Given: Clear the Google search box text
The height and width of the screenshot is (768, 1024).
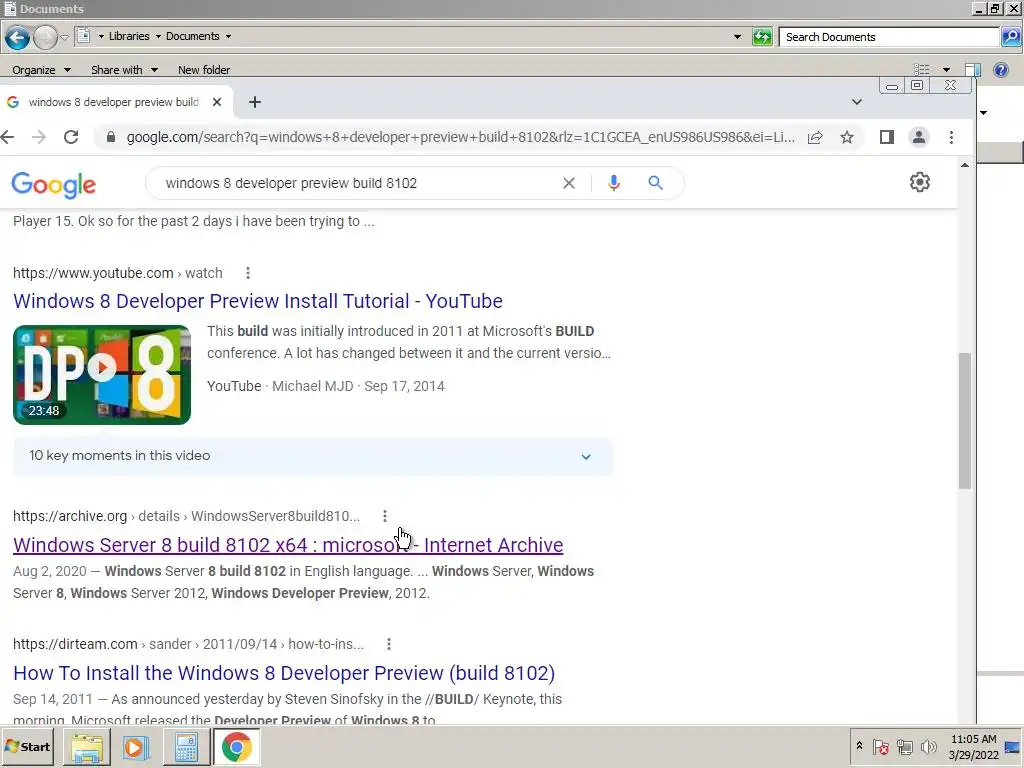Looking at the screenshot, I should [x=569, y=184].
